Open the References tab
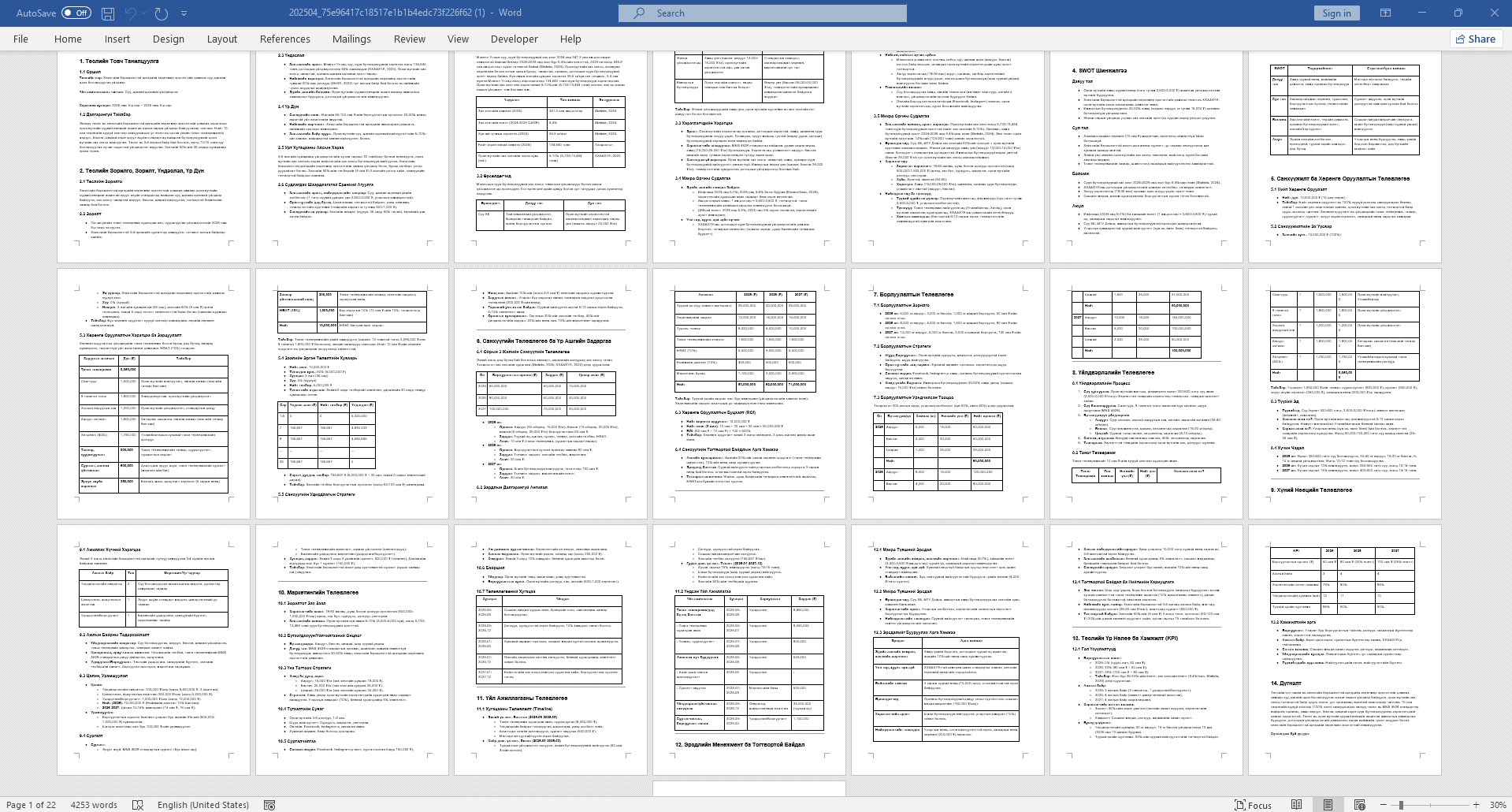The width and height of the screenshot is (1512, 812). tap(285, 39)
